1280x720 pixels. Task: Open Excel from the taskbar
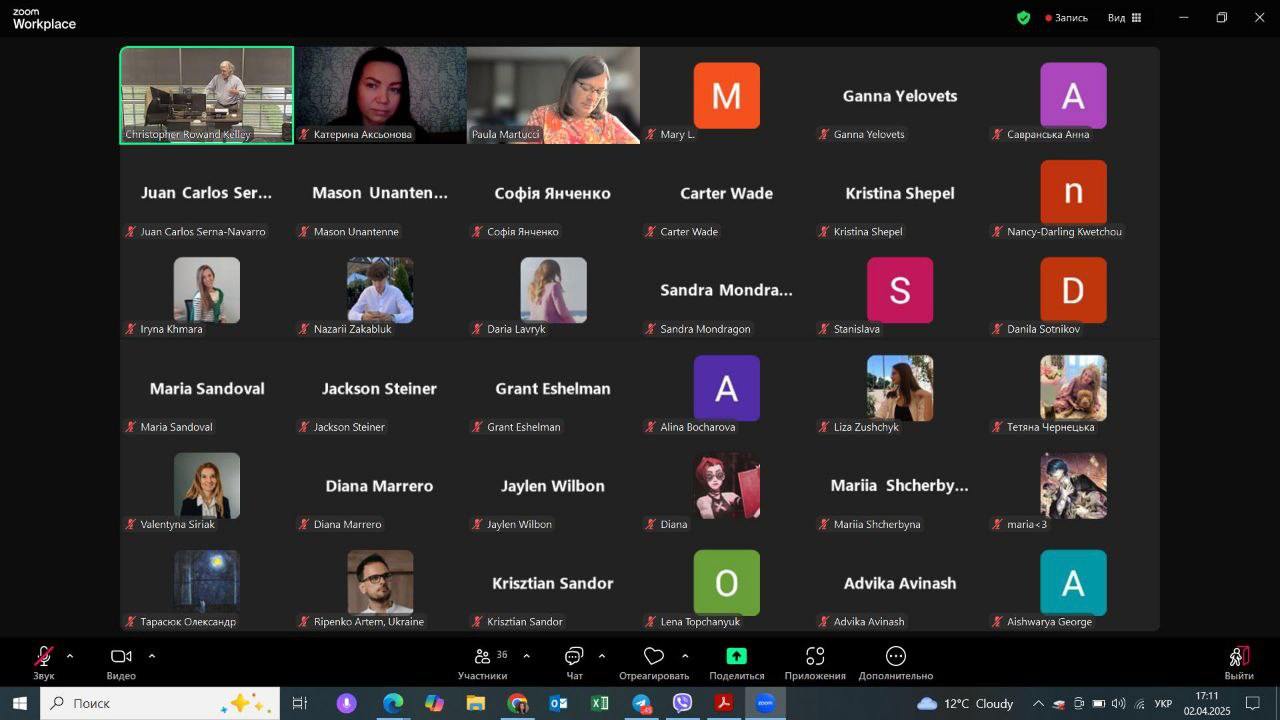(x=600, y=703)
